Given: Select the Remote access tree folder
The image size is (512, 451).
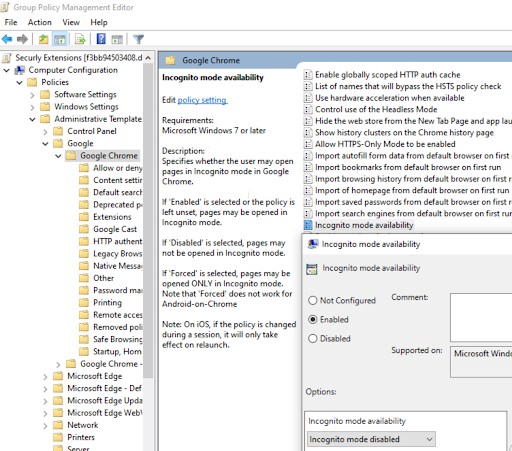Looking at the screenshot, I should click(117, 315).
